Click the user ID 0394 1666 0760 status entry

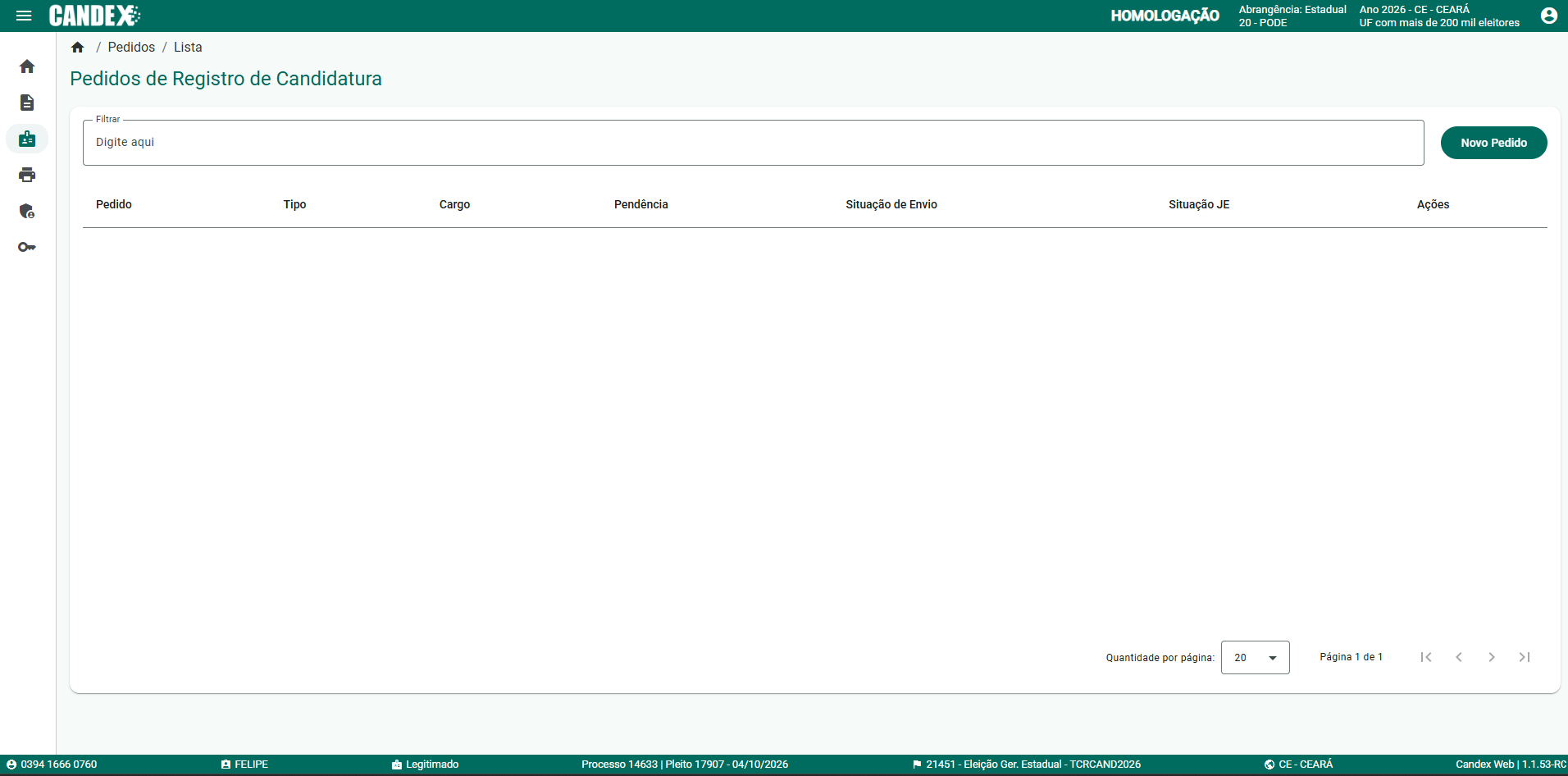pos(52,765)
